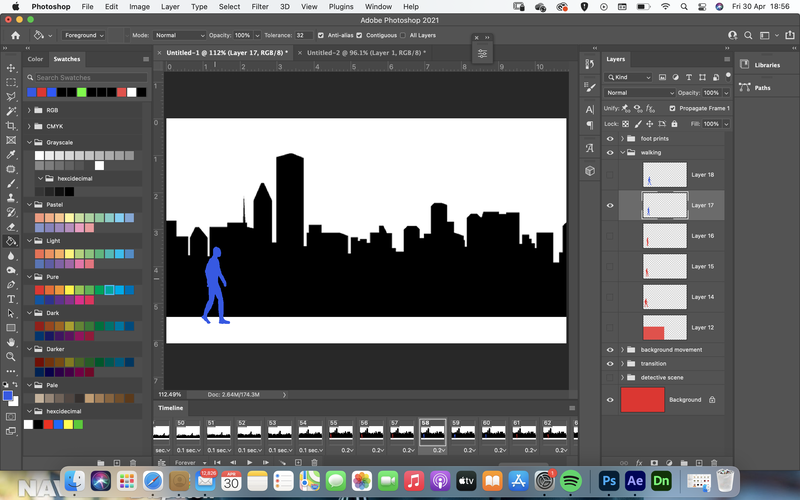Select the Crop tool
Screen dimensions: 800x500
pyautogui.click(x=11, y=126)
